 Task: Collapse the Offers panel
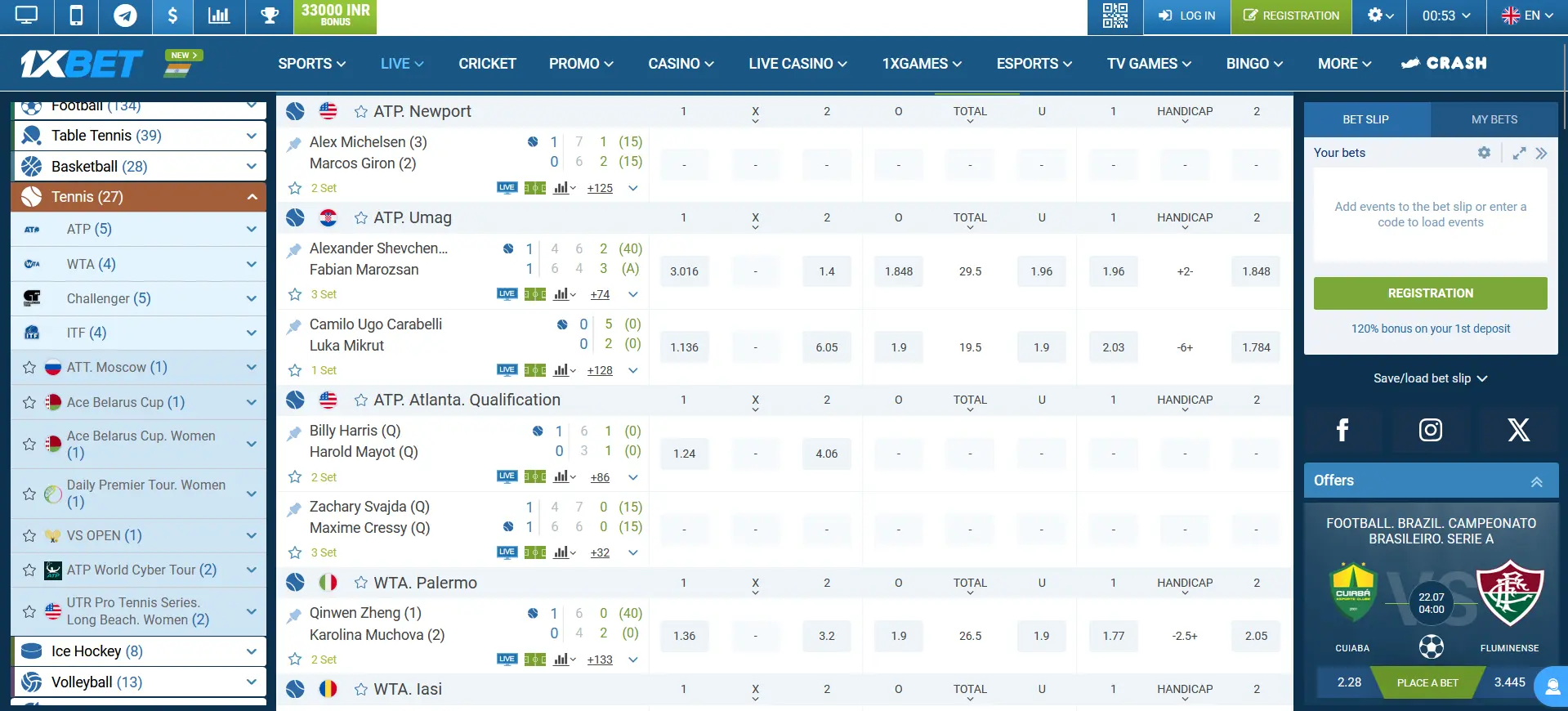tap(1536, 481)
